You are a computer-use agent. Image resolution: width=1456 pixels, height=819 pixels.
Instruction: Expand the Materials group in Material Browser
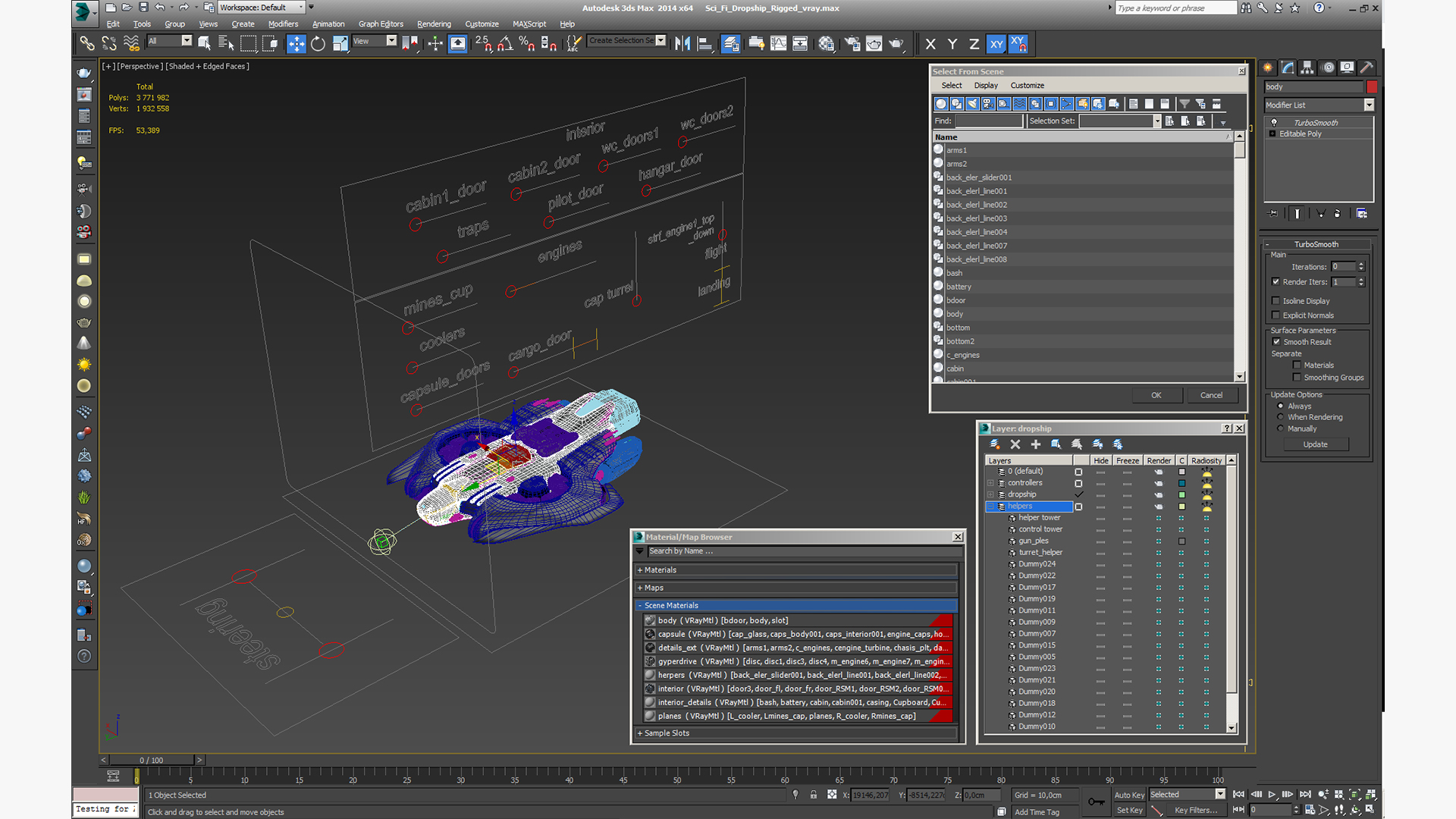coord(640,570)
